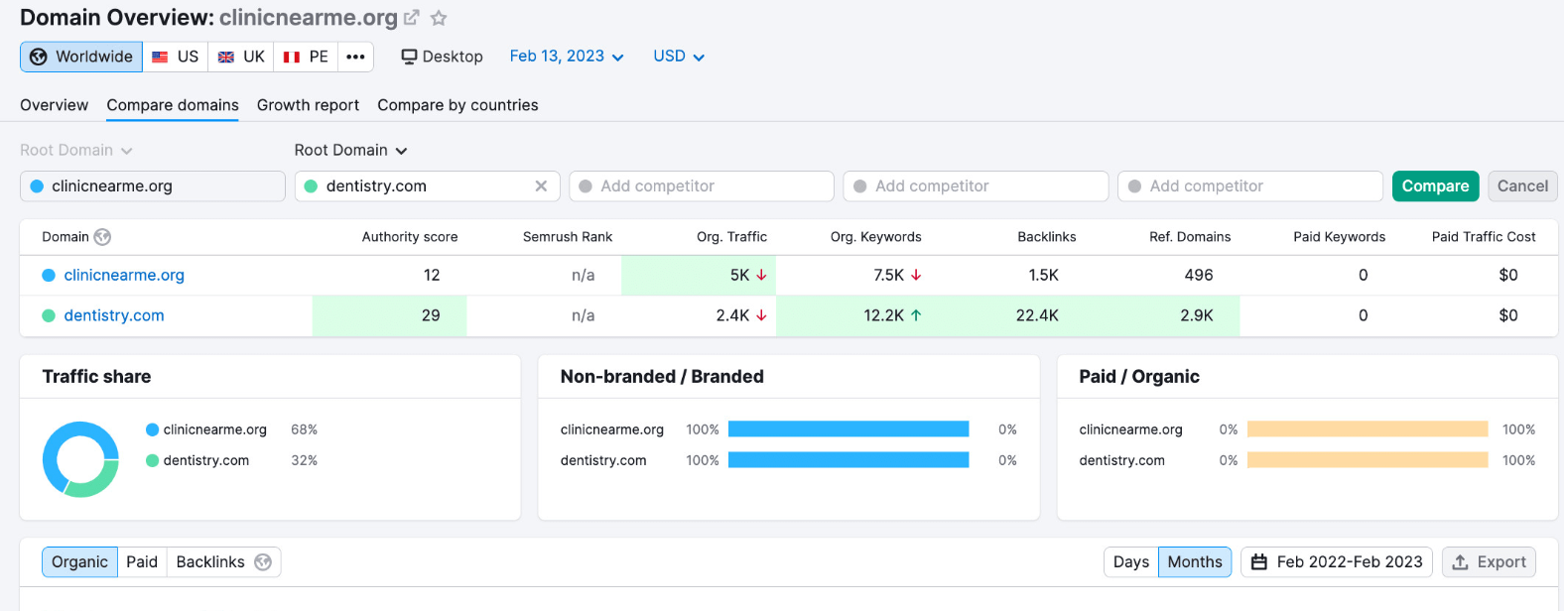This screenshot has width=1568, height=611.
Task: Click the first Add competitor field
Action: coord(702,186)
